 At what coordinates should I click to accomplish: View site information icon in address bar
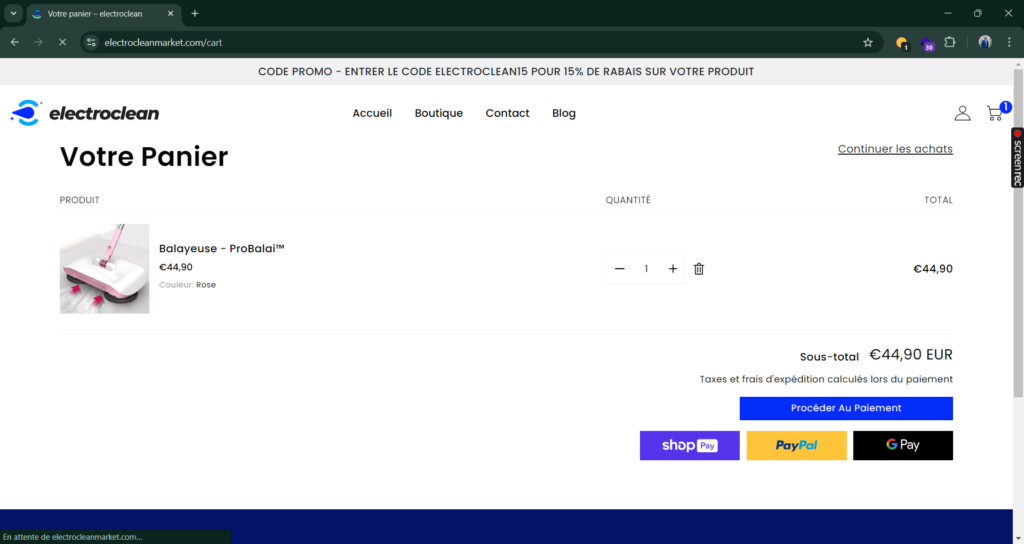91,42
